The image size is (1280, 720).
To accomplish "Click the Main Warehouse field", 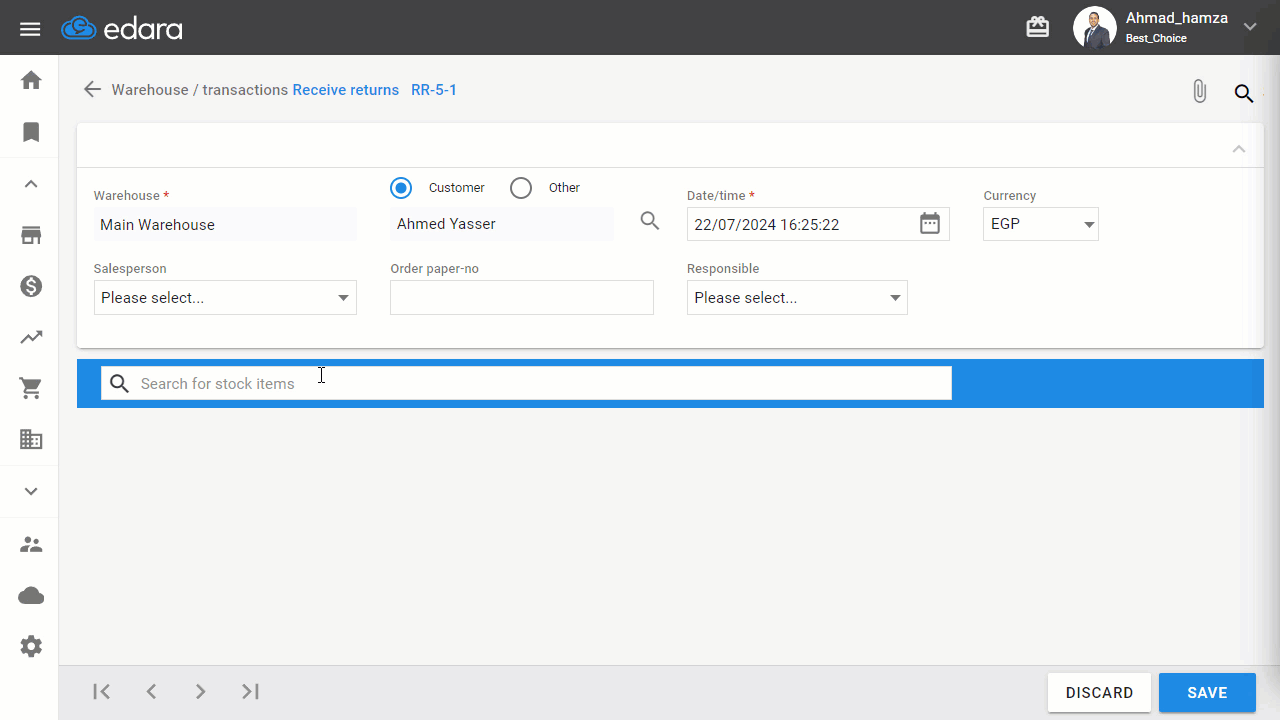I will [x=225, y=225].
